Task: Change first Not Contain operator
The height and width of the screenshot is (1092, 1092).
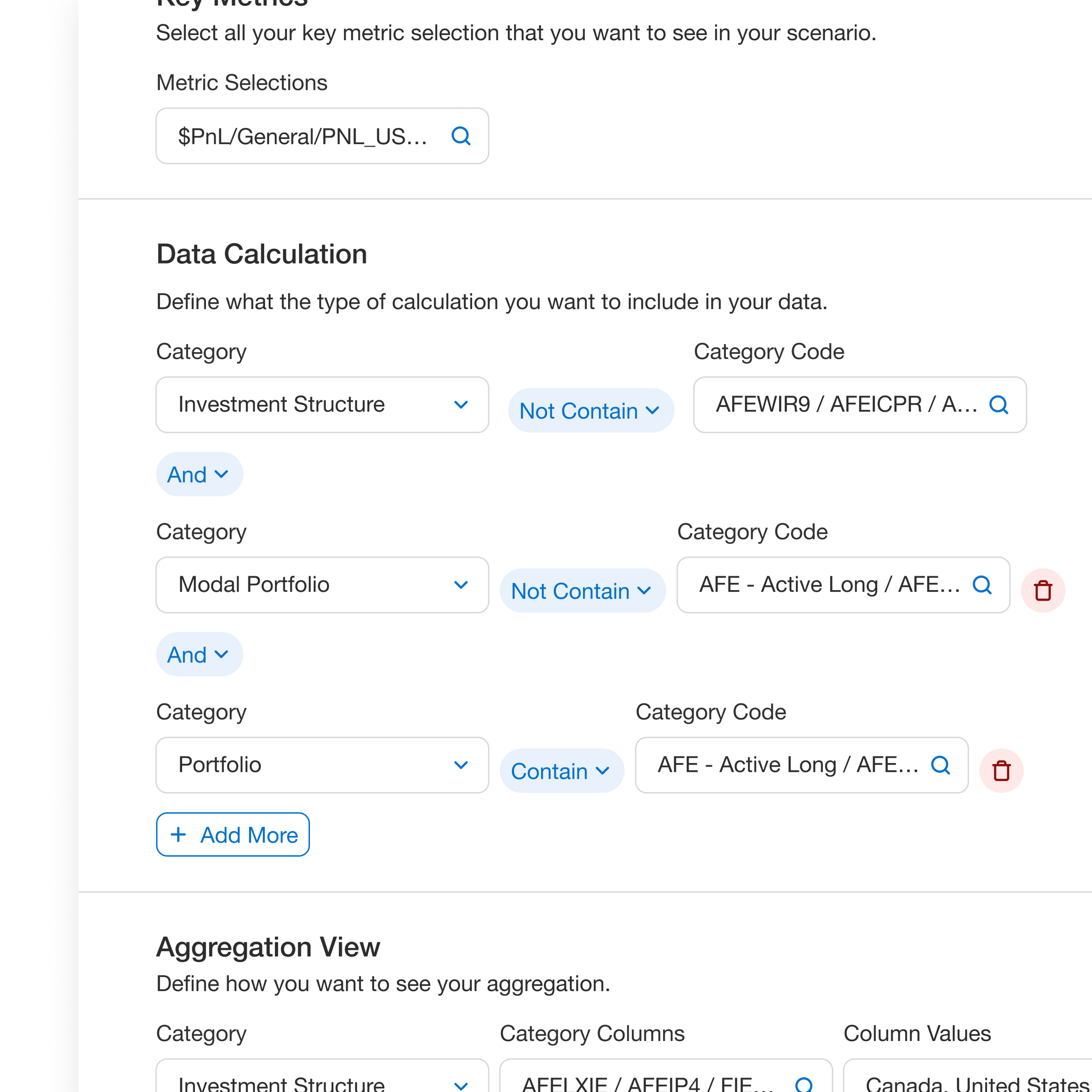Action: [x=590, y=411]
